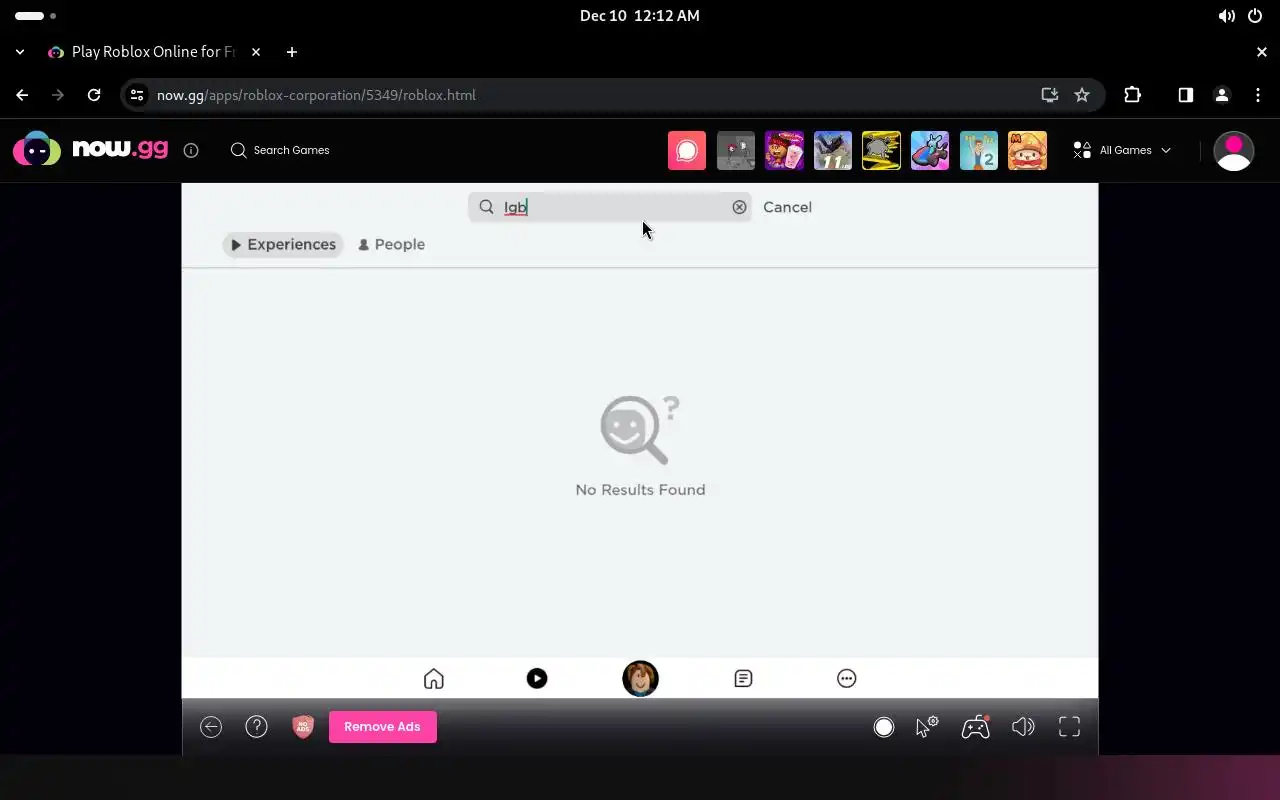1280x800 pixels.
Task: Open the Roblox Discover play icon
Action: click(537, 679)
